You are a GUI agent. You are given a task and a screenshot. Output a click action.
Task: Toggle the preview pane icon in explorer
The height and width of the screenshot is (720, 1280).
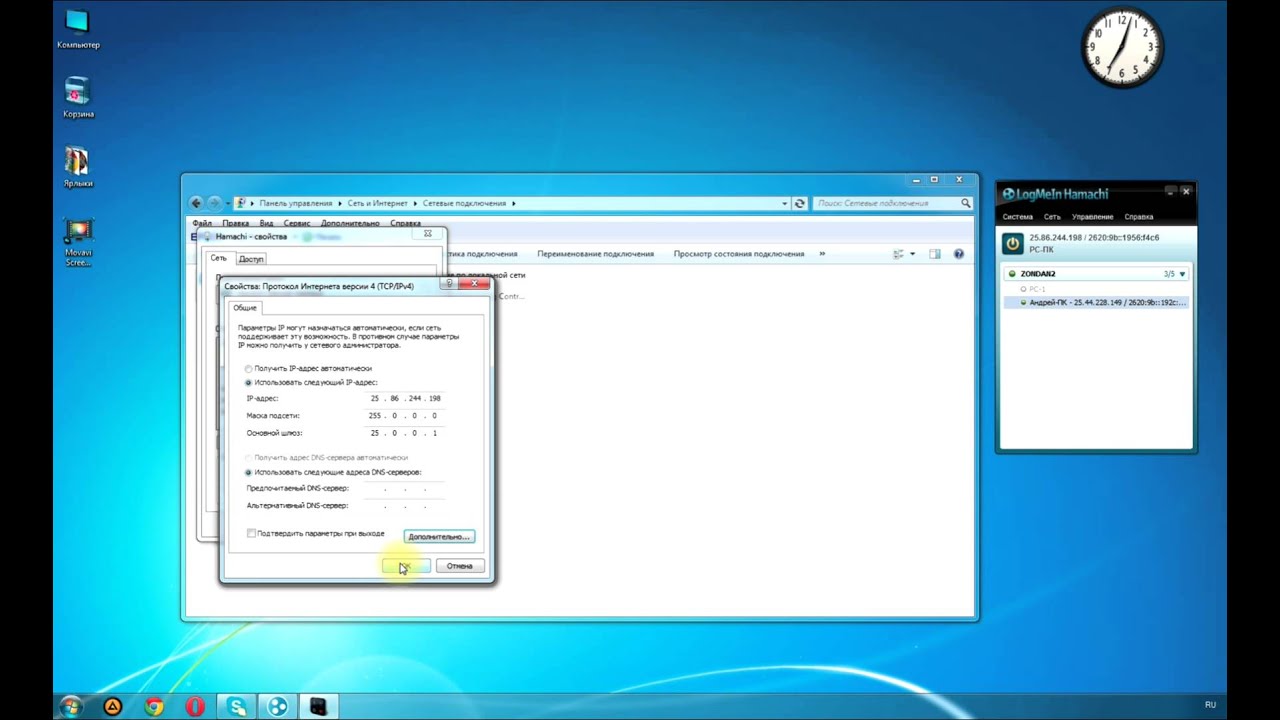point(935,254)
